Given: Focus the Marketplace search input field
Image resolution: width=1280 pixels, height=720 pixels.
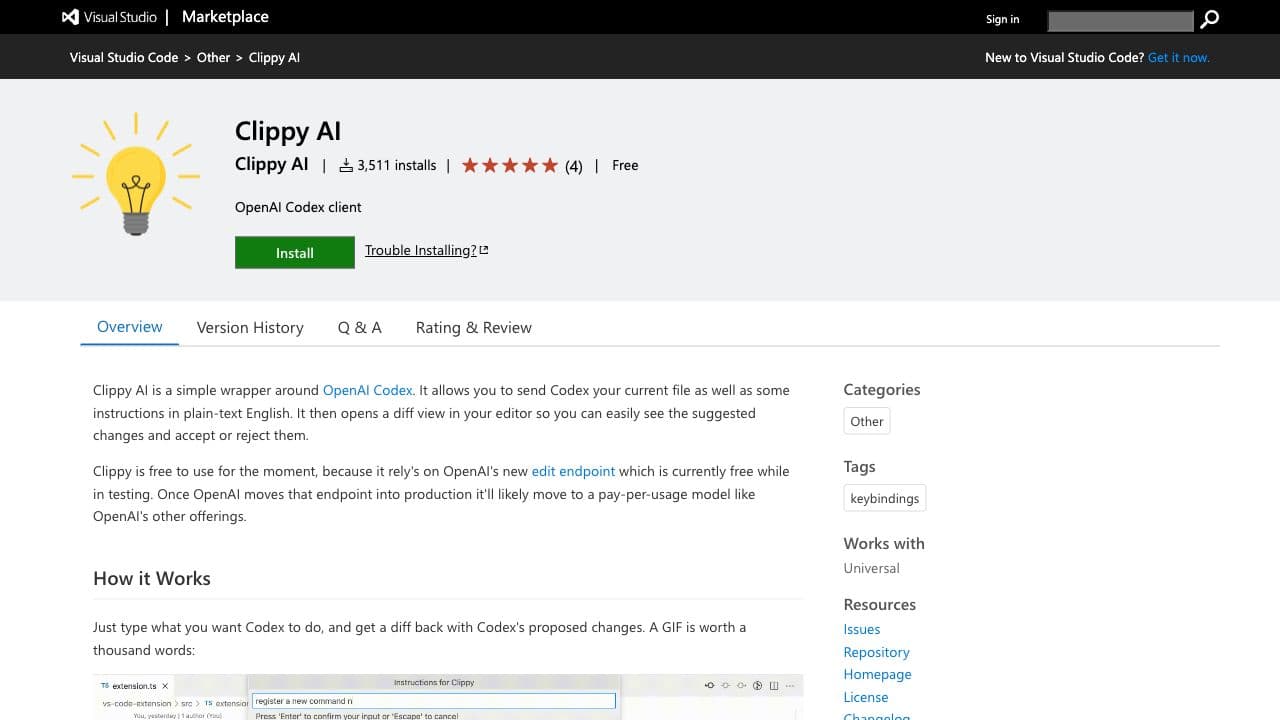Looking at the screenshot, I should [x=1120, y=20].
